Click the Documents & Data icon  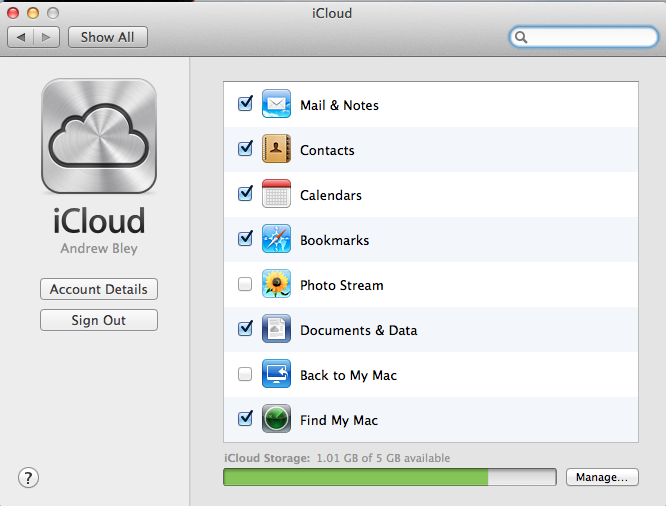click(276, 329)
